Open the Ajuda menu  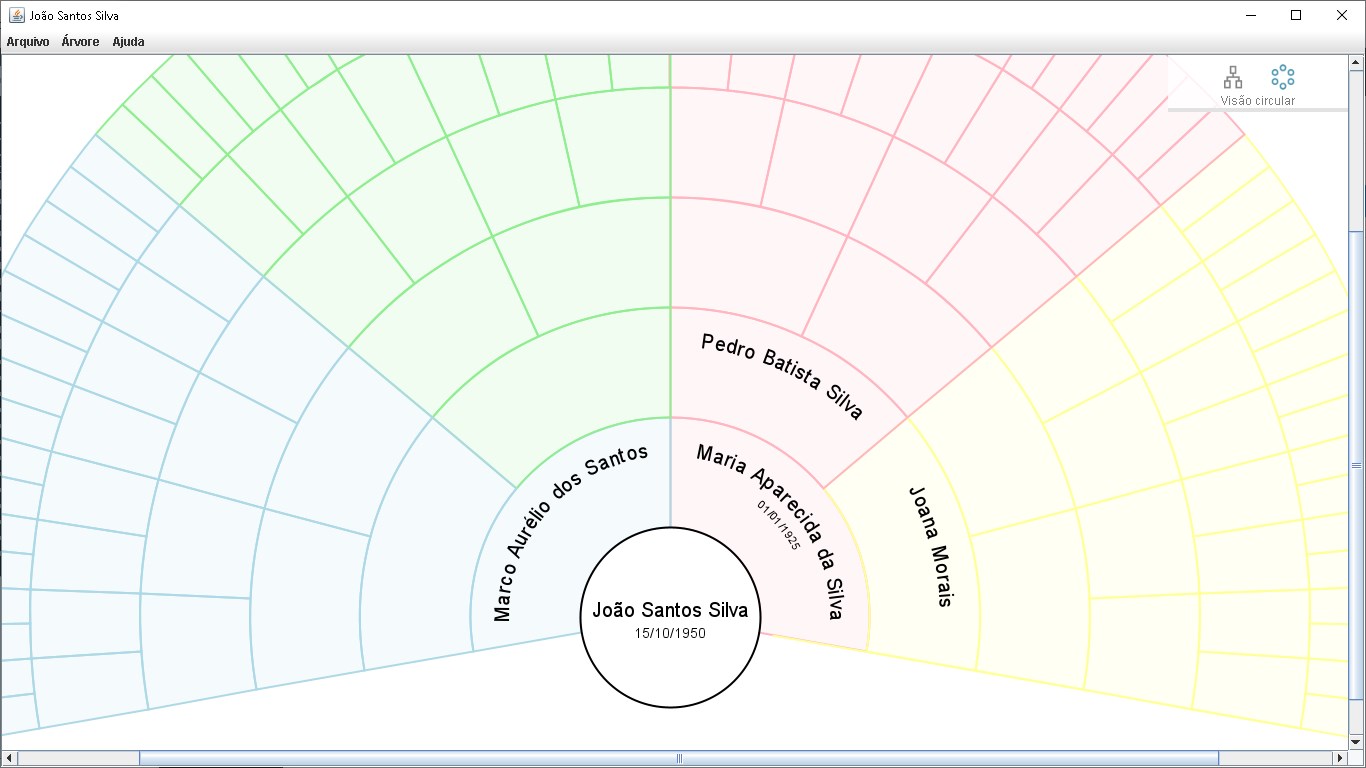(x=127, y=42)
